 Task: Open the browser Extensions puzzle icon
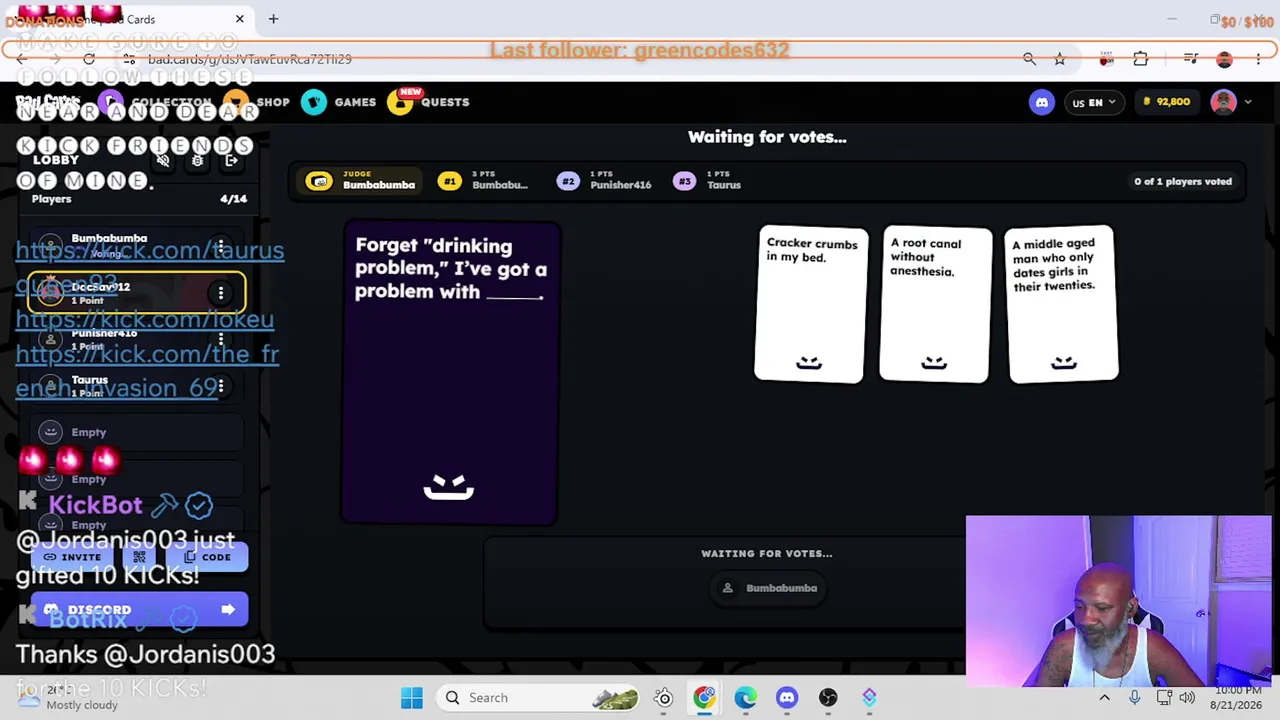pos(1141,59)
